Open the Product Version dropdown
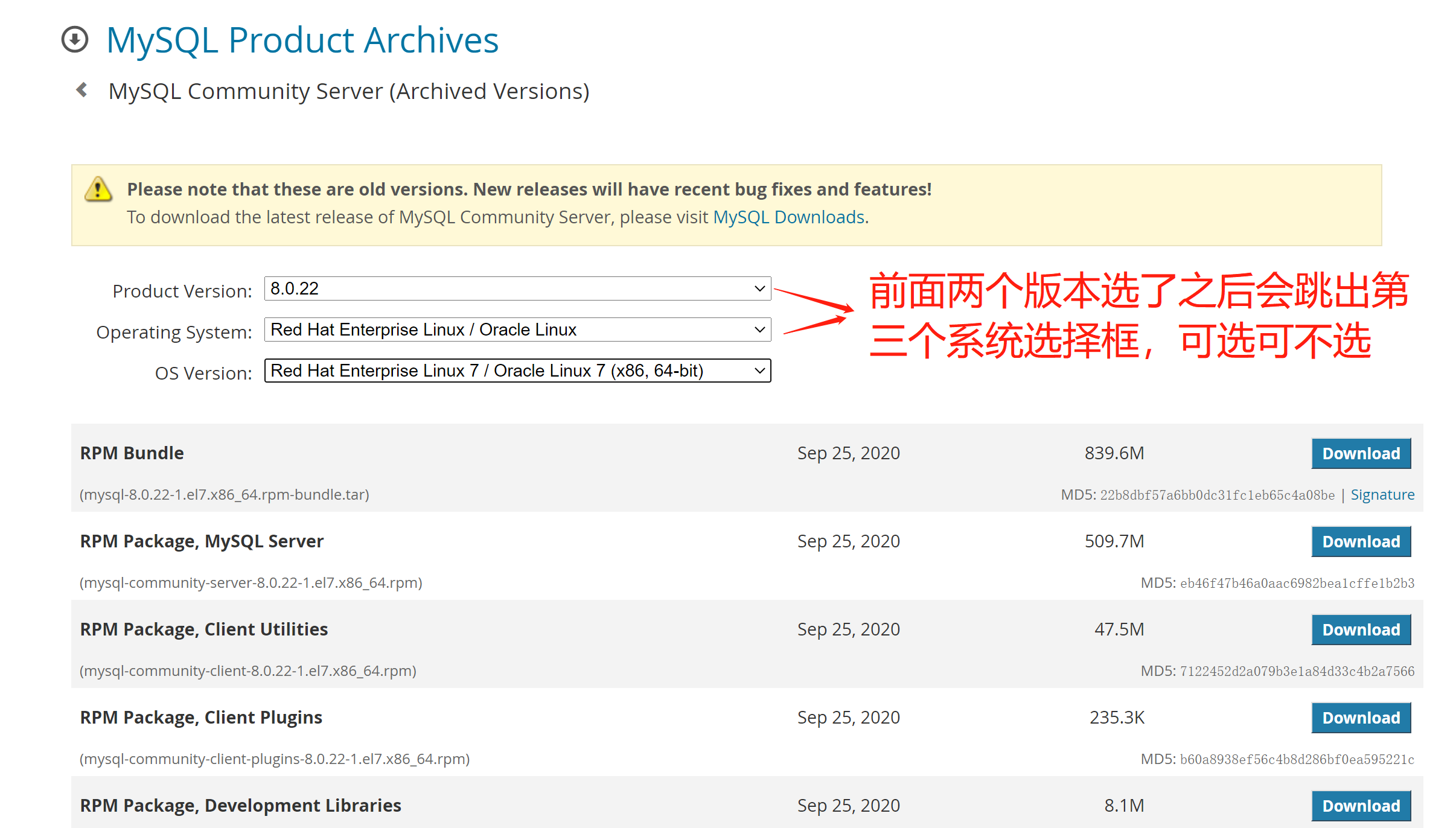Screen dimensions: 1456x828 (517, 288)
